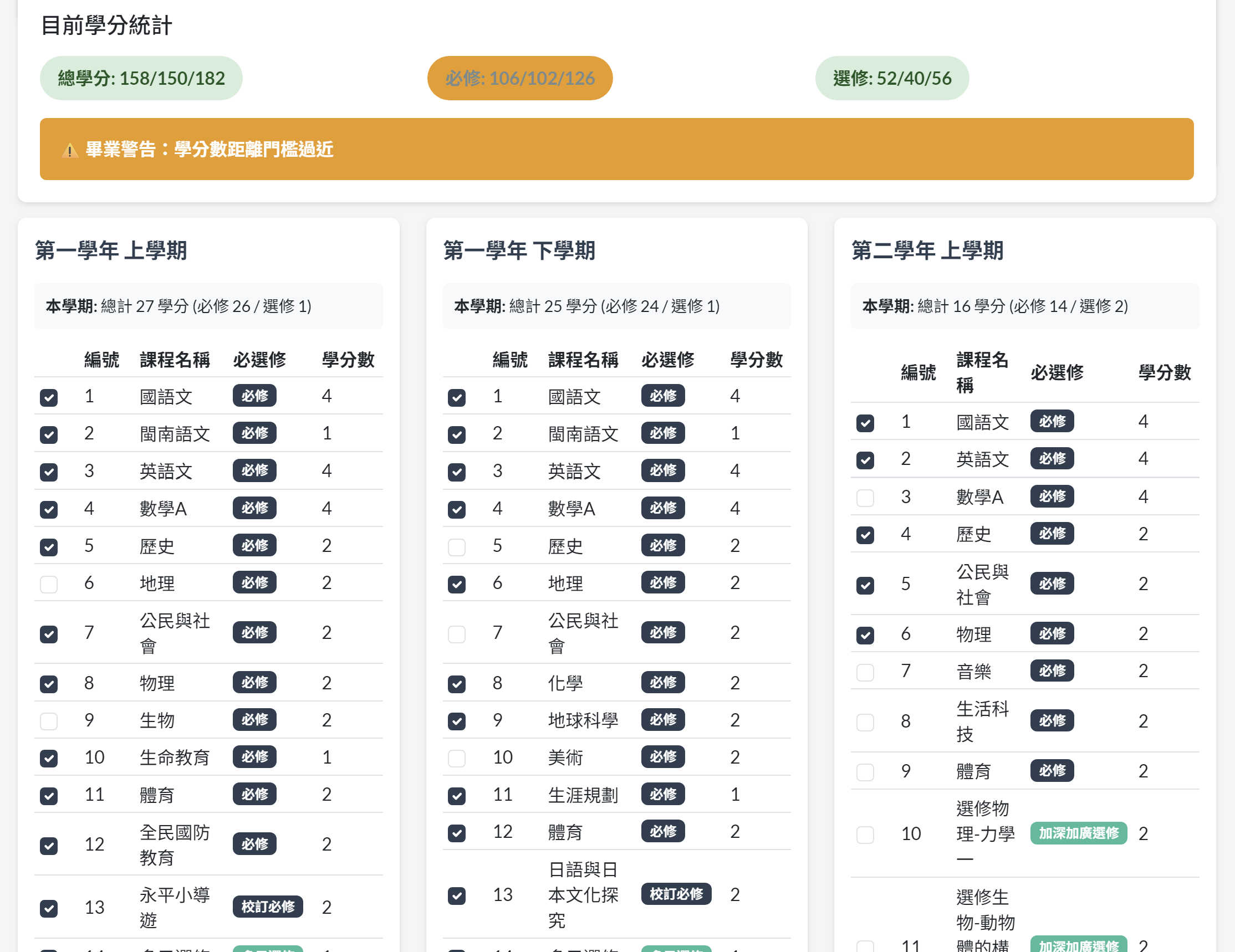The image size is (1235, 952).
Task: Uncheck 體育 in 第一學年 下學期
Action: click(x=457, y=833)
